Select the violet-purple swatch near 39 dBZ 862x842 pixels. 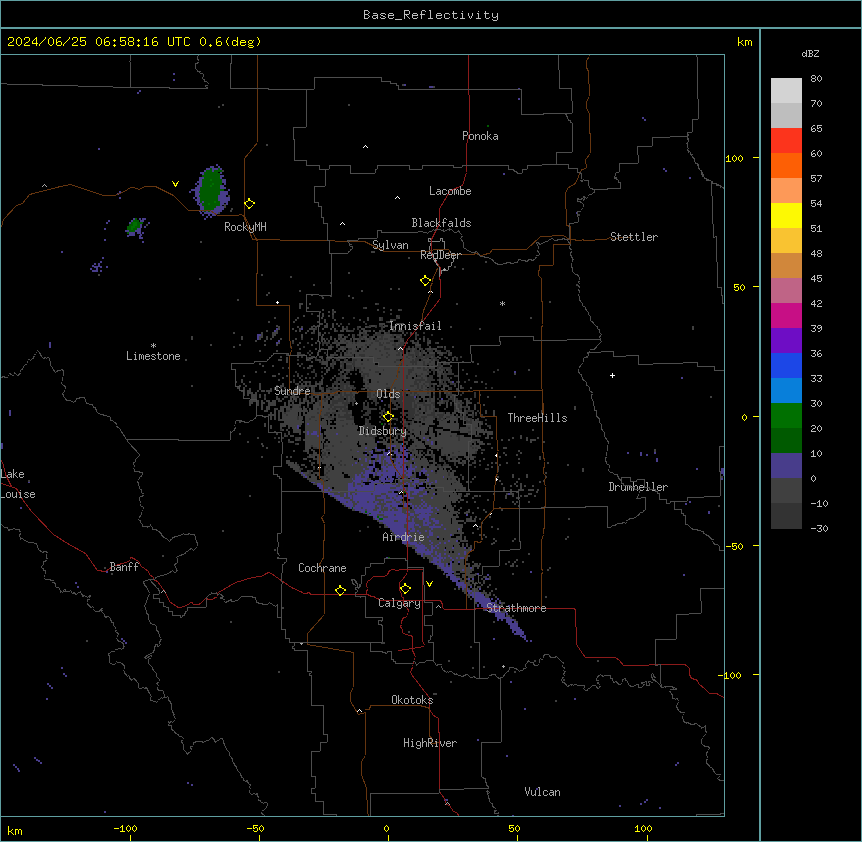(x=786, y=340)
